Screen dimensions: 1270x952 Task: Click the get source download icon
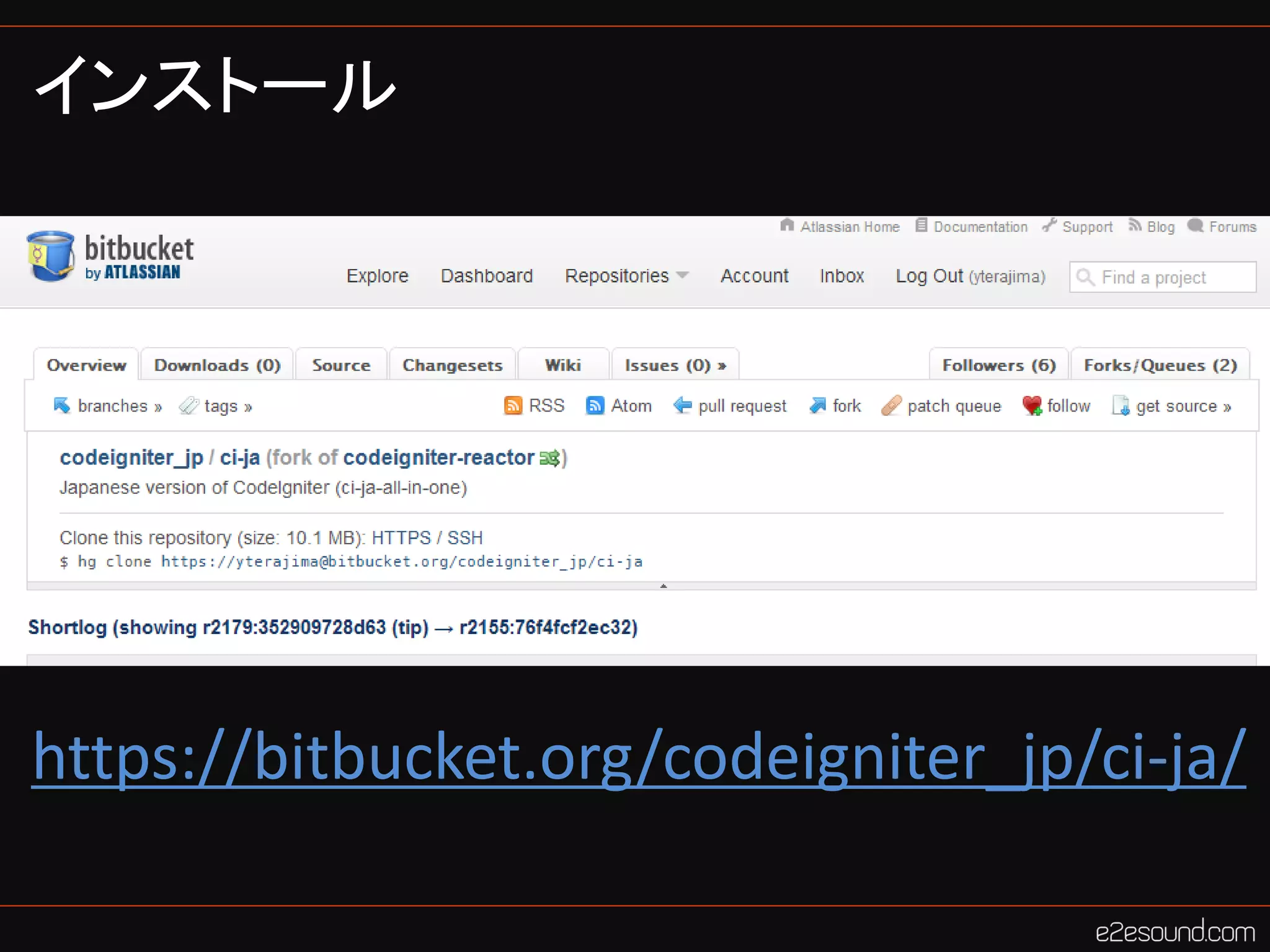tap(1121, 405)
